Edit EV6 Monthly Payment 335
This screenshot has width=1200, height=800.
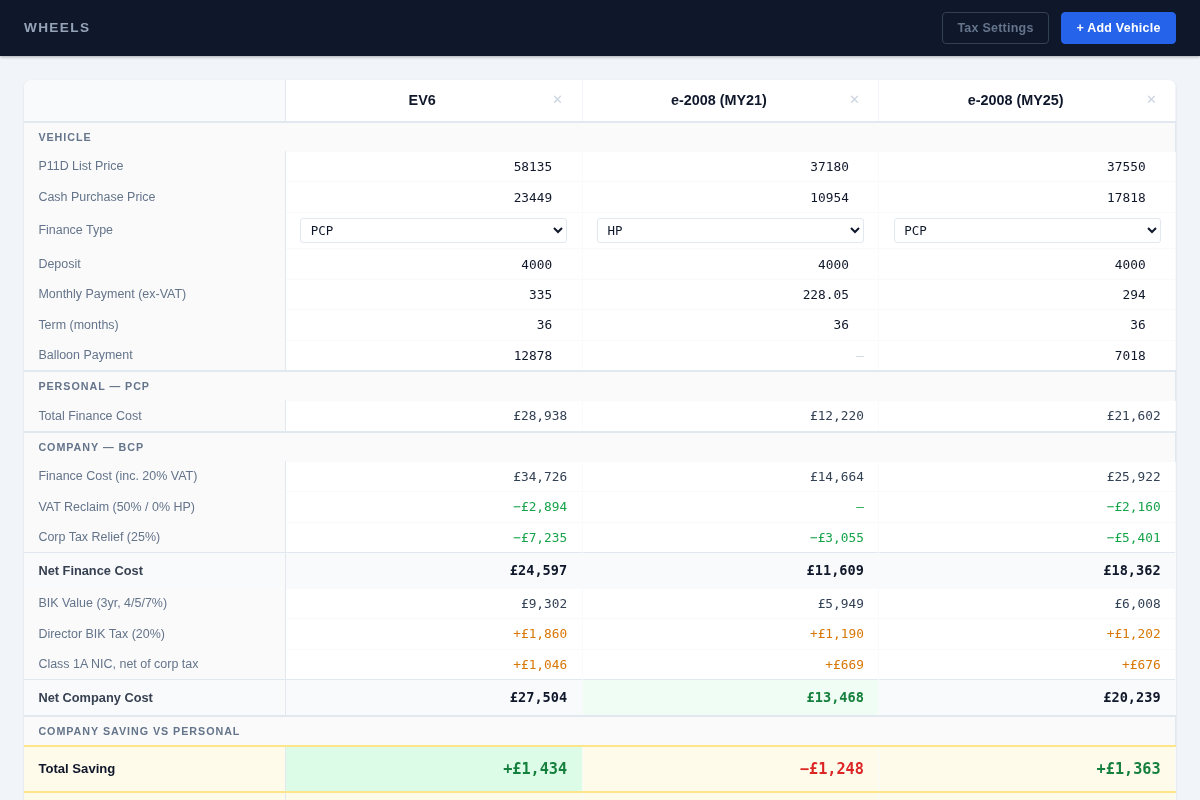433,294
